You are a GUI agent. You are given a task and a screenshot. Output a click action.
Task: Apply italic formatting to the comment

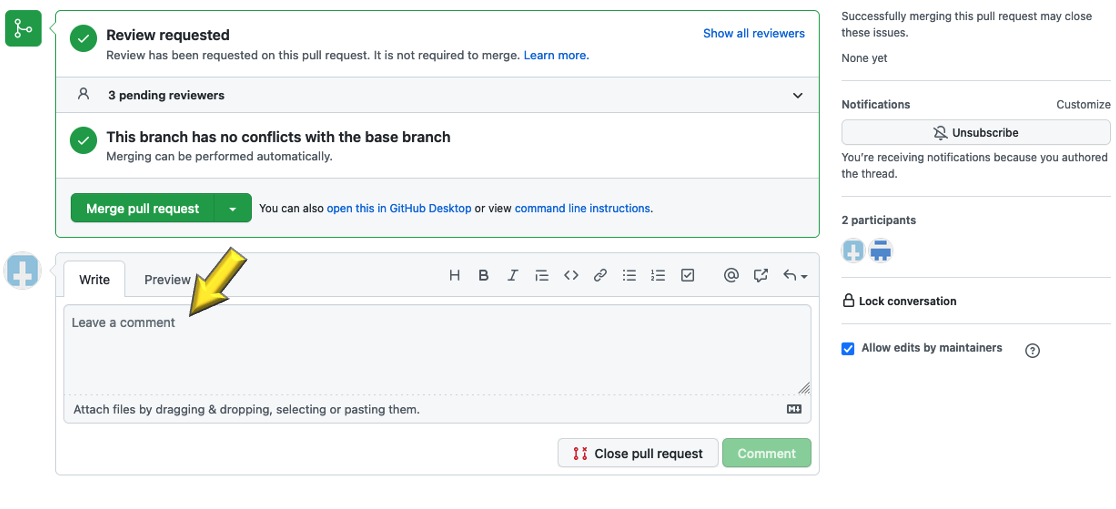512,276
